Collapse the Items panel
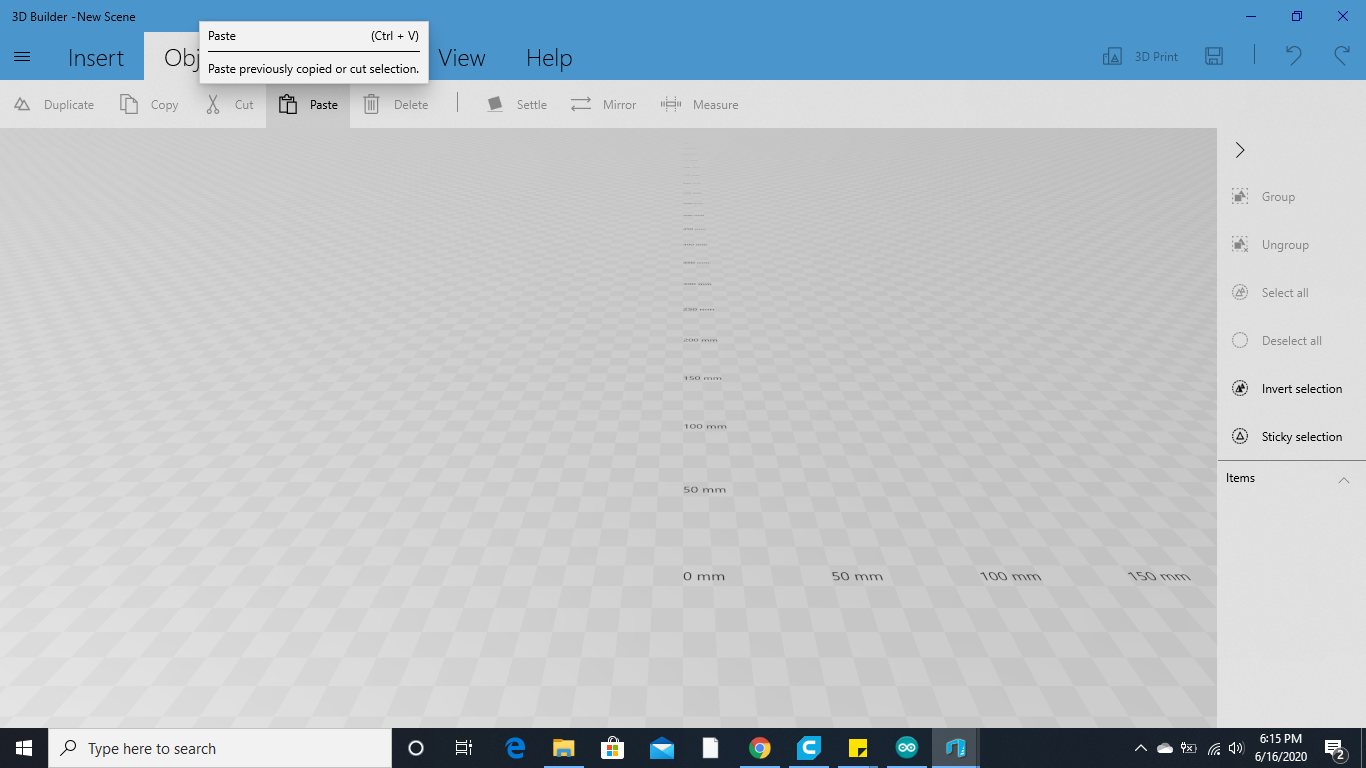This screenshot has height=768, width=1366. click(x=1344, y=480)
